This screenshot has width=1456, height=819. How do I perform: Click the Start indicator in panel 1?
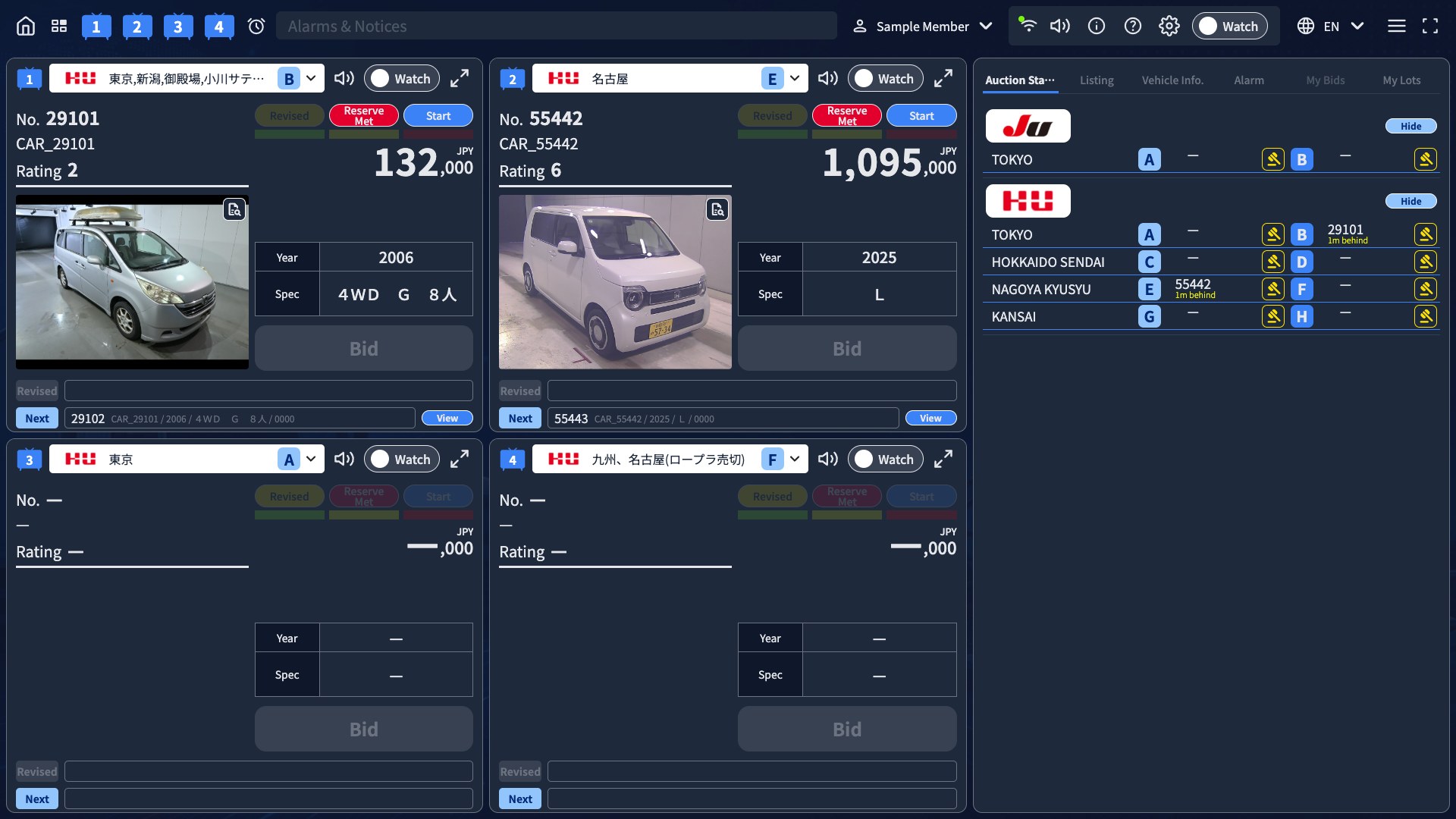pyautogui.click(x=438, y=115)
